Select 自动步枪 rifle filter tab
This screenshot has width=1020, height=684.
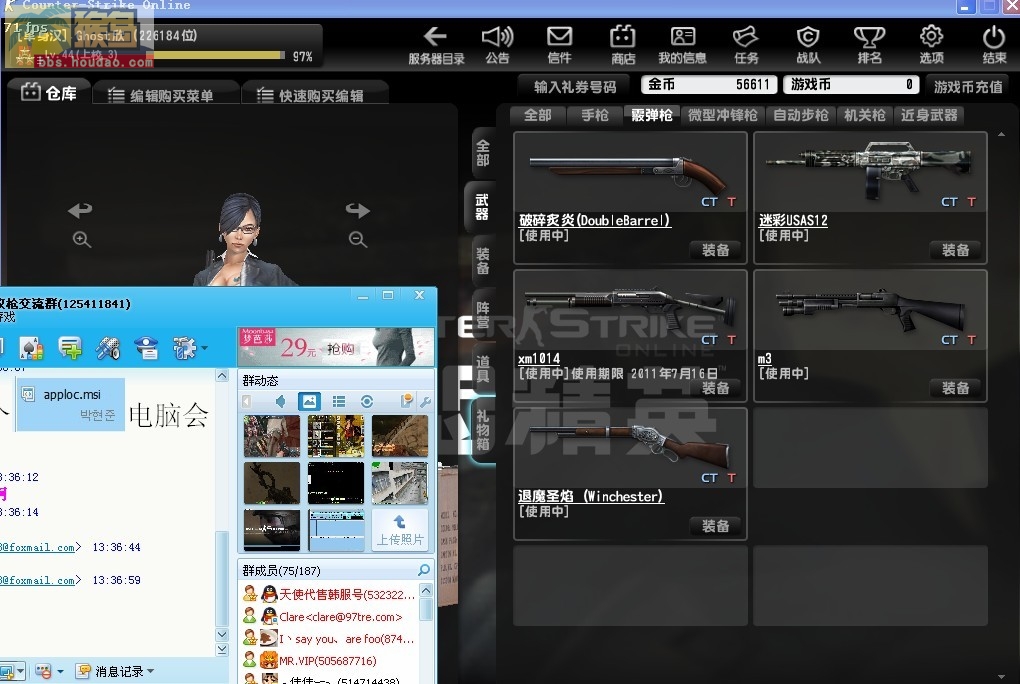[x=801, y=115]
